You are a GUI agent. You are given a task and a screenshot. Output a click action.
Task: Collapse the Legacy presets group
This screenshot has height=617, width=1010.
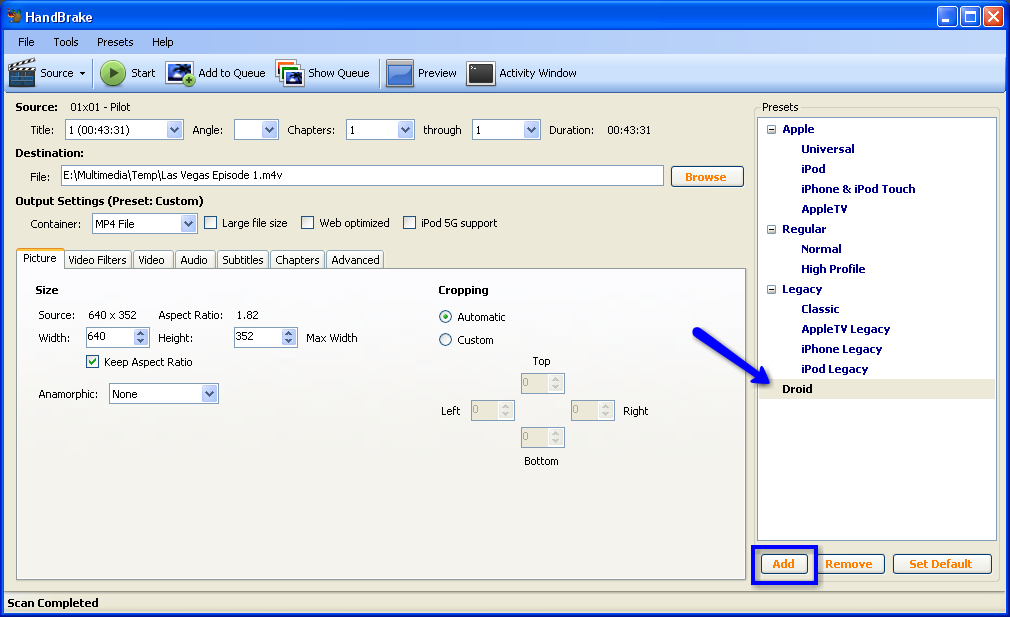pos(772,290)
